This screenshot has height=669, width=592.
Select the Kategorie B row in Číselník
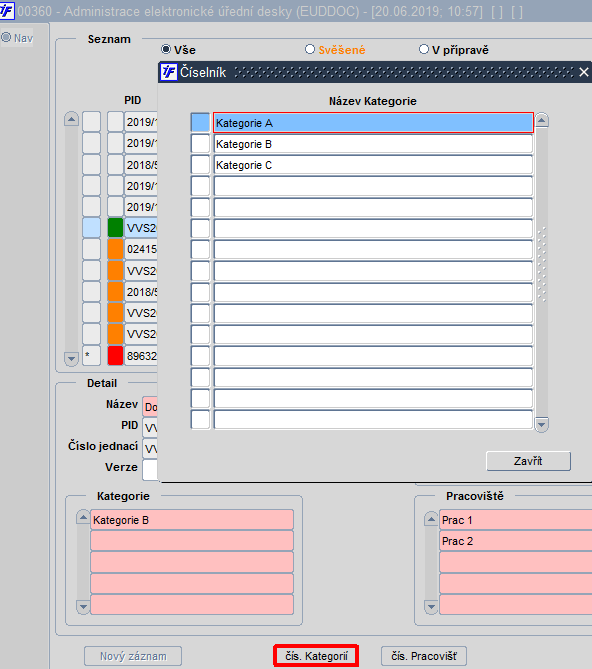pyautogui.click(x=373, y=144)
